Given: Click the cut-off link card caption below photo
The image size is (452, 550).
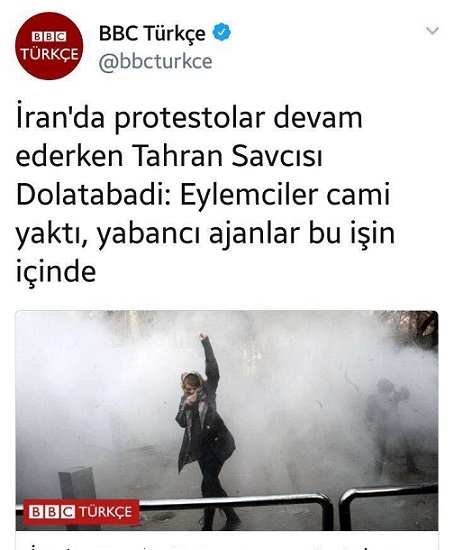Looking at the screenshot, I should (x=227, y=543).
